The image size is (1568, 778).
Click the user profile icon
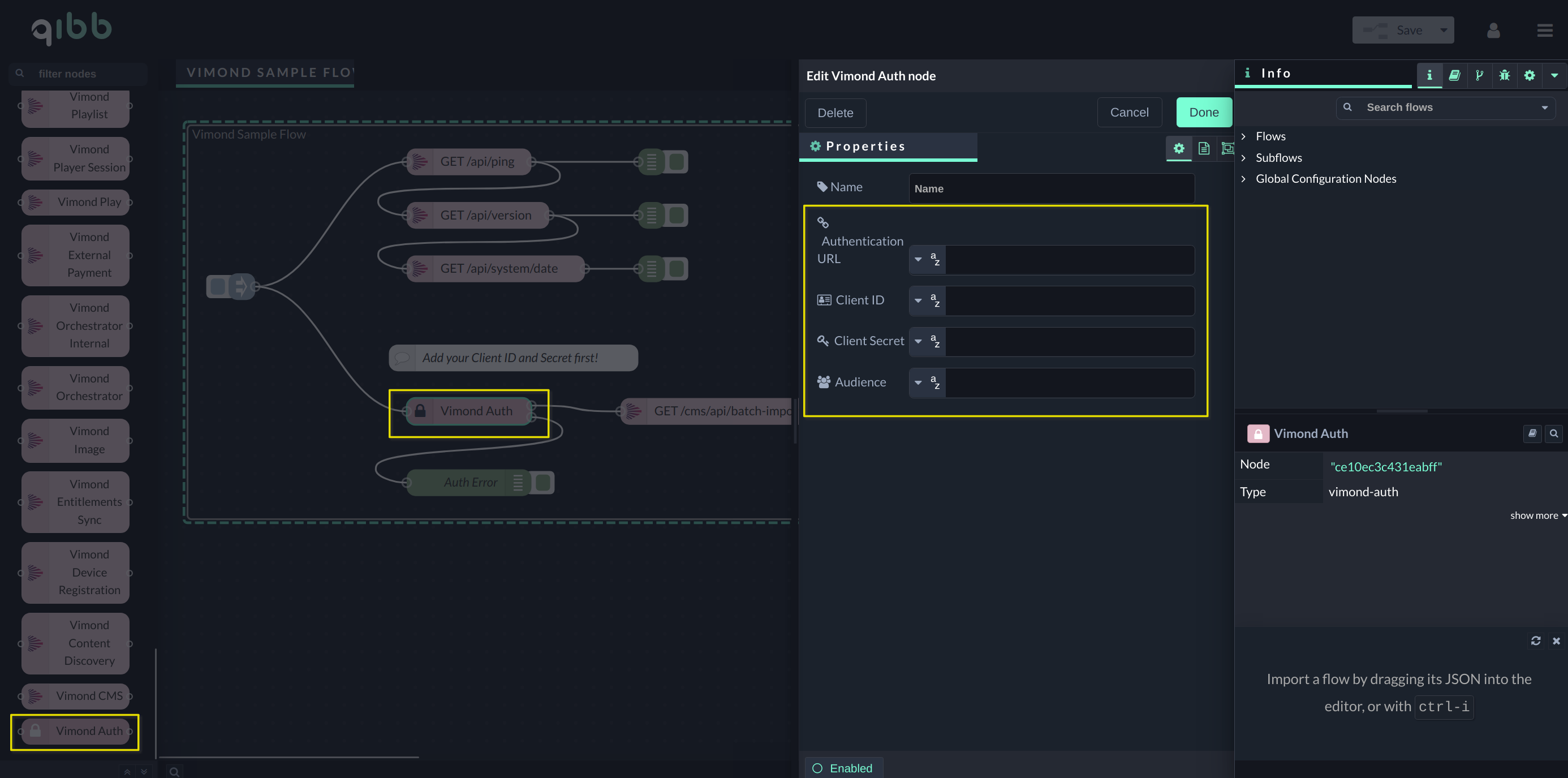pos(1493,31)
